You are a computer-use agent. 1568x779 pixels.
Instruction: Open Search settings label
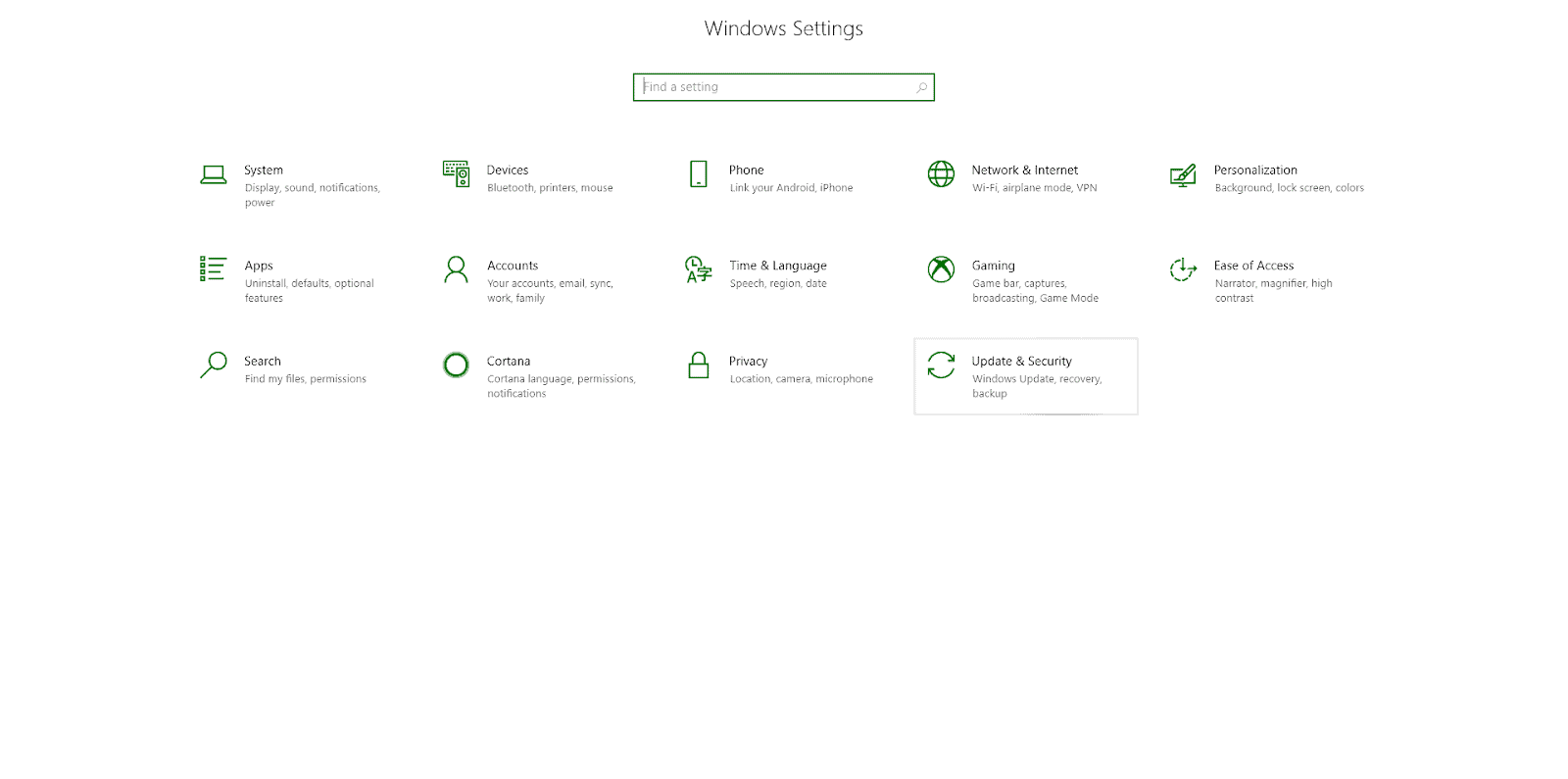(263, 361)
